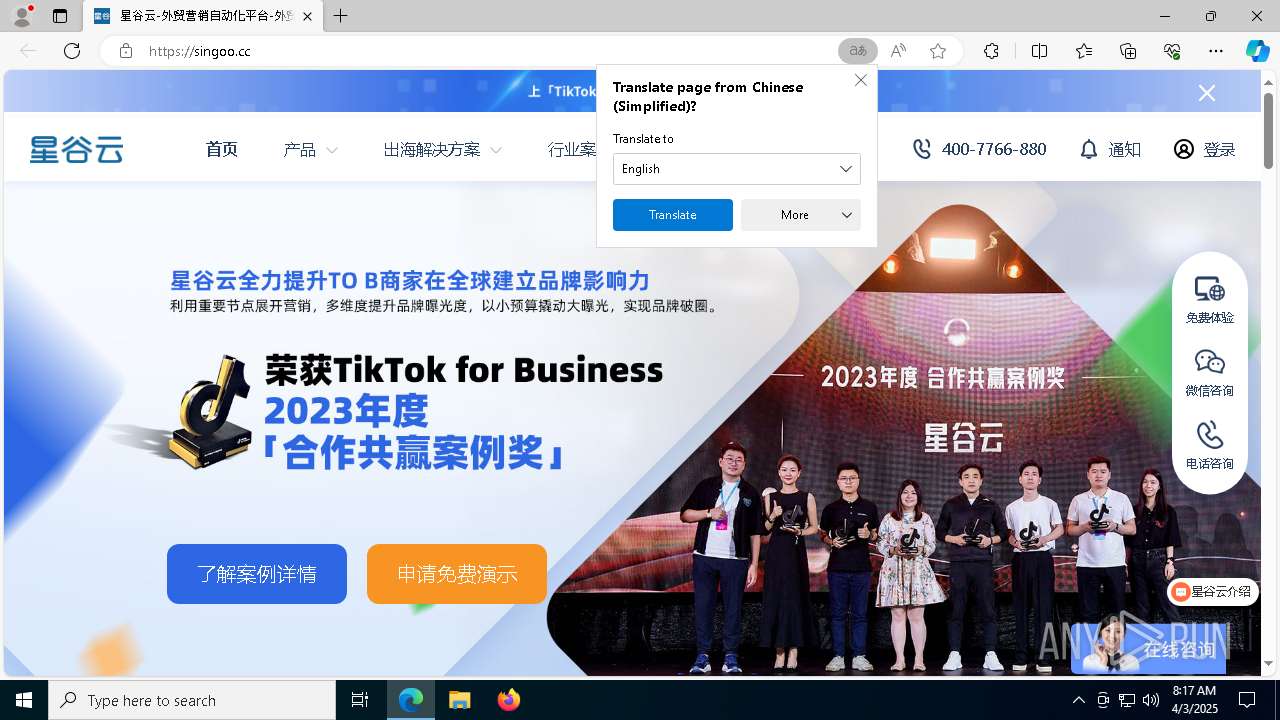The width and height of the screenshot is (1280, 720).
Task: Open the Translate to language dropdown
Action: (x=737, y=169)
